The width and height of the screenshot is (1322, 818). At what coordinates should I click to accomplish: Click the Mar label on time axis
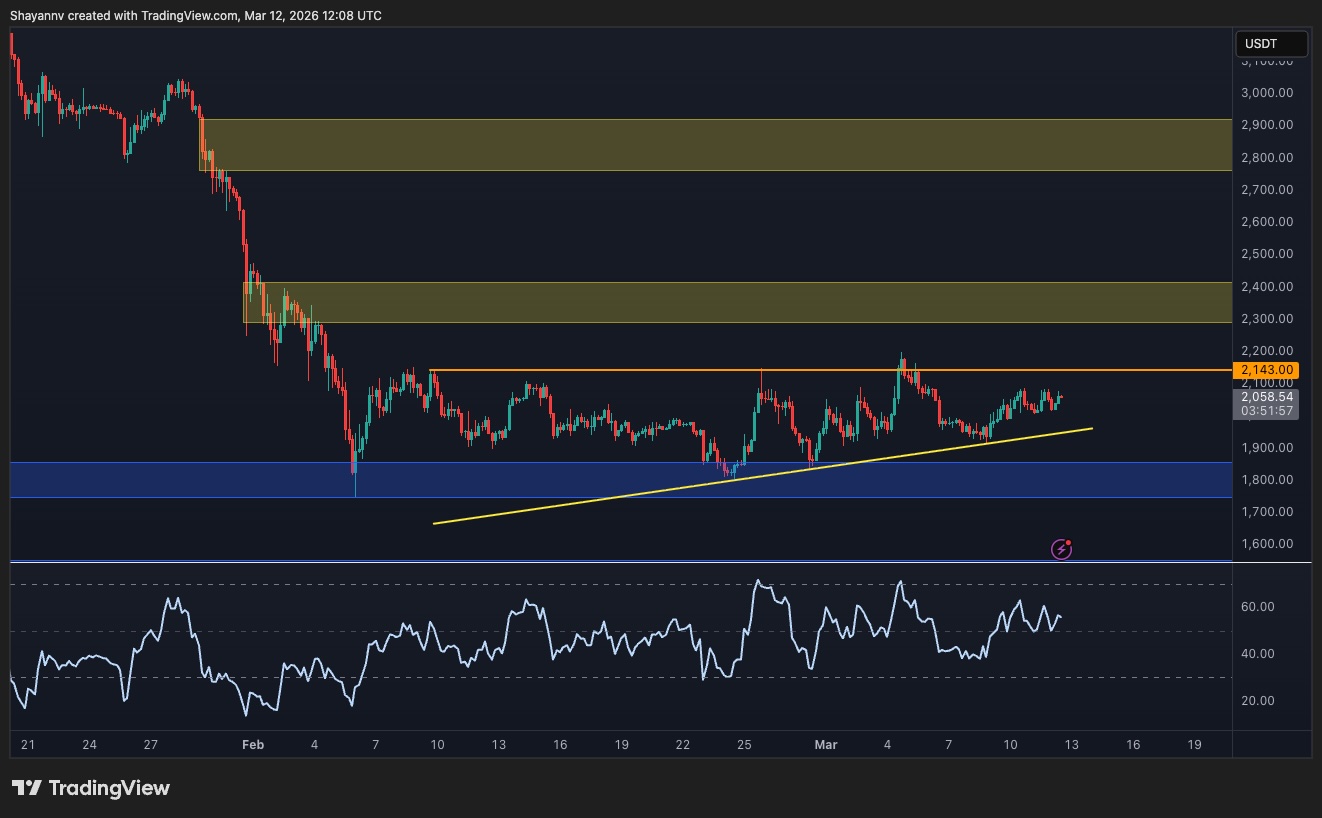point(825,744)
